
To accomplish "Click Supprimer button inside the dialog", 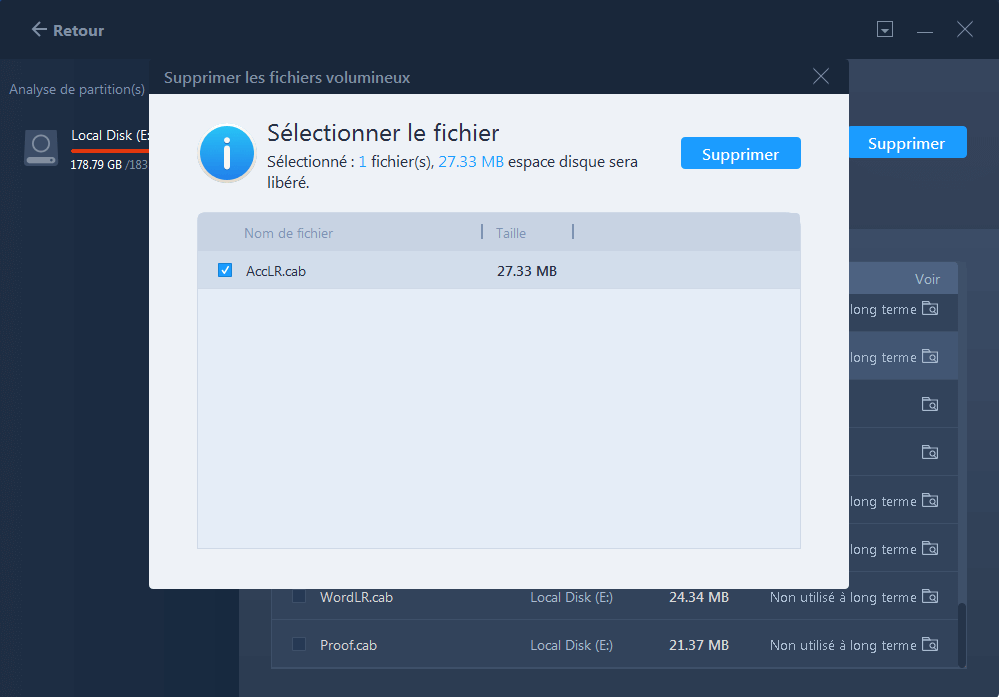I will [740, 154].
